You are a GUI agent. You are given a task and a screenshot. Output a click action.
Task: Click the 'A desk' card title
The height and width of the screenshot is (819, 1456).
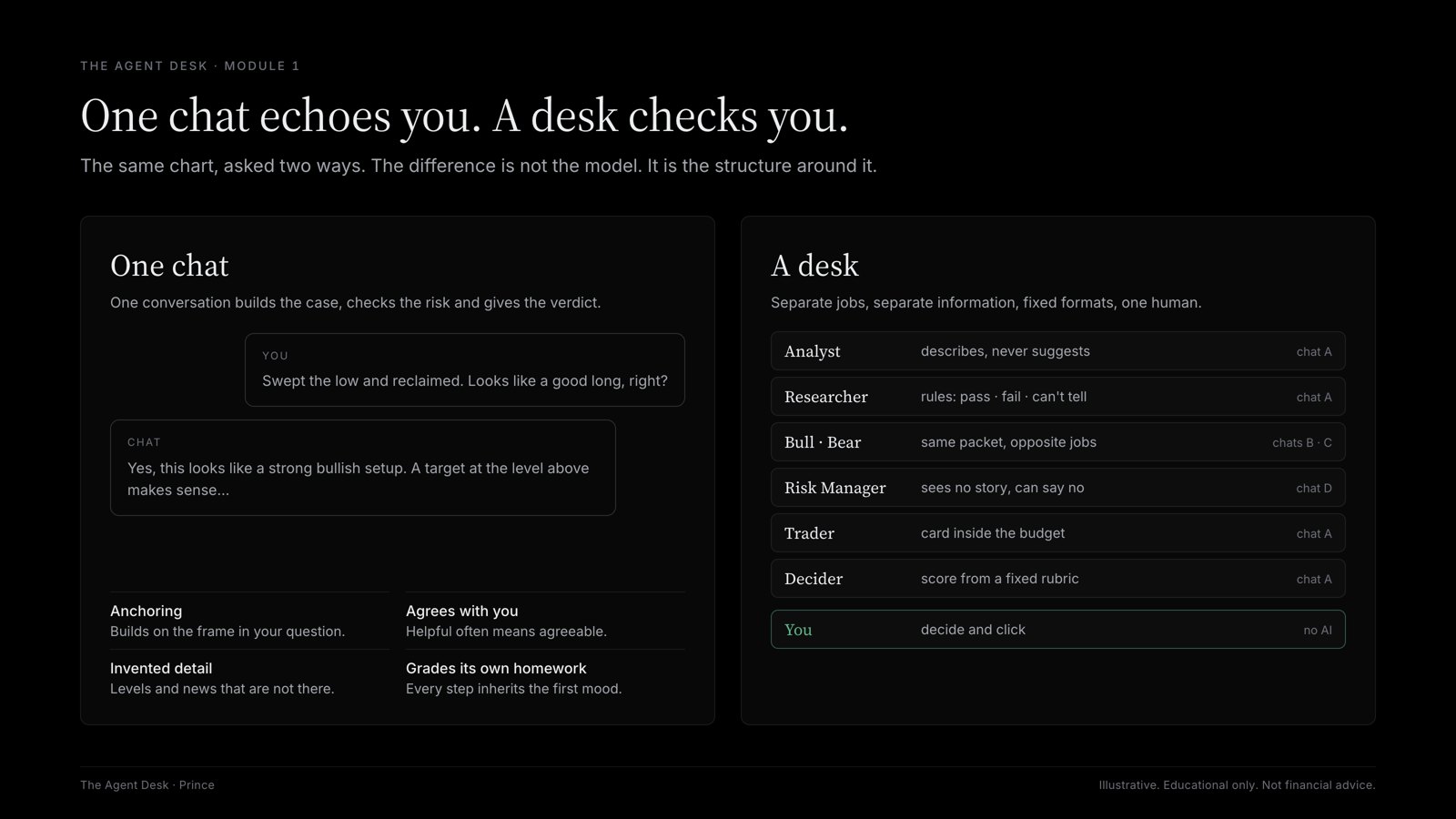coord(814,266)
